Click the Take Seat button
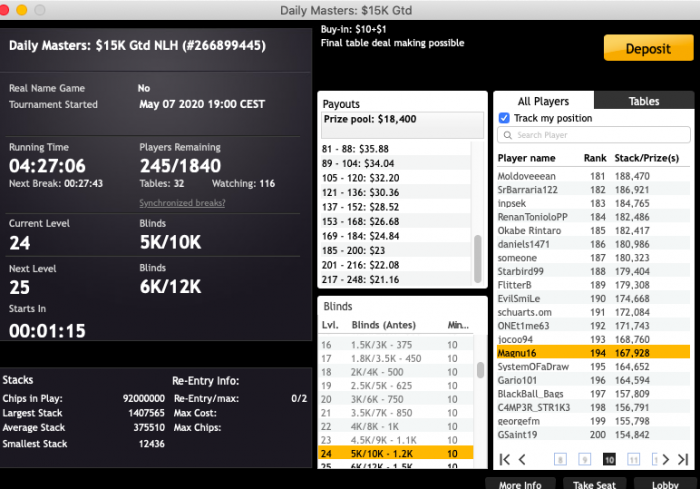 tap(594, 484)
